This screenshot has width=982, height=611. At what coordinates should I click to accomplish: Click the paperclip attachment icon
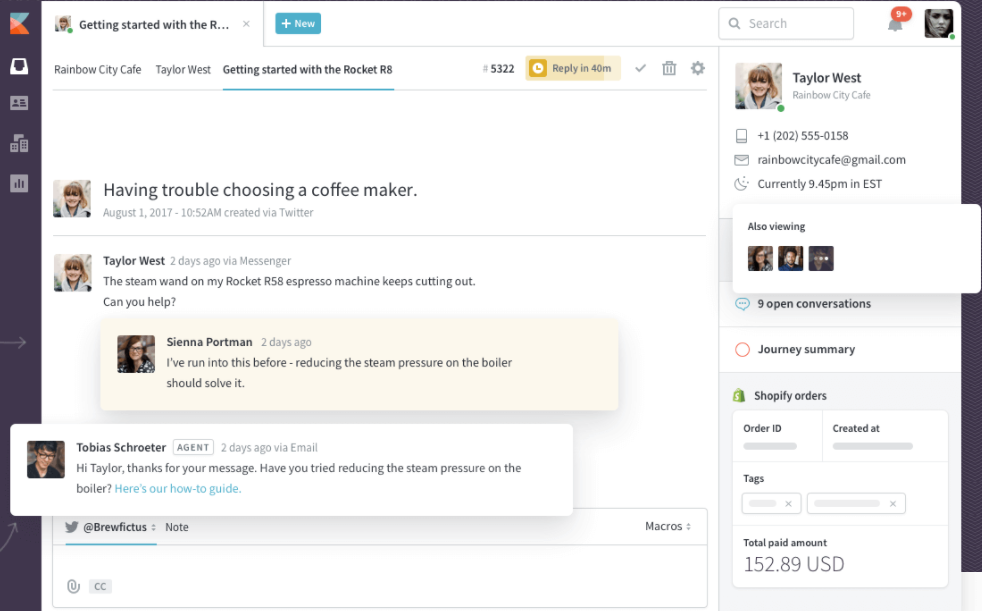click(73, 586)
